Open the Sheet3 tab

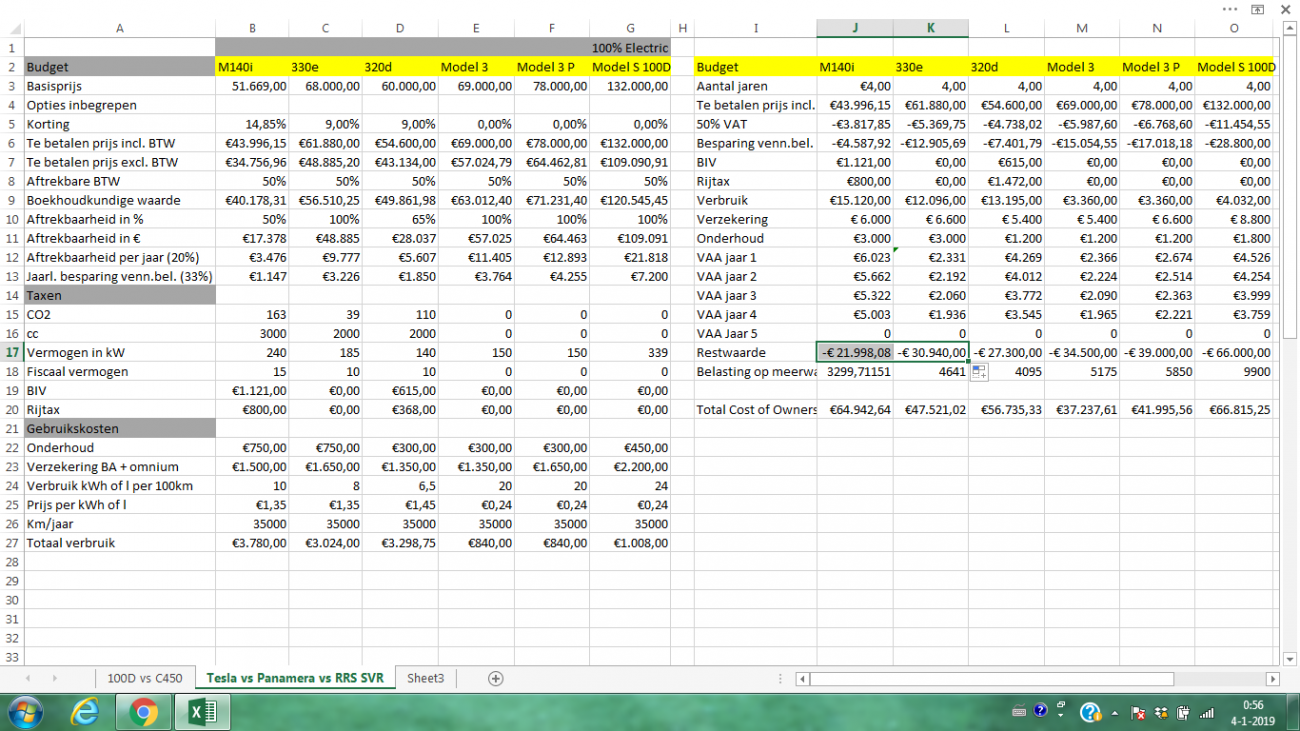point(425,678)
